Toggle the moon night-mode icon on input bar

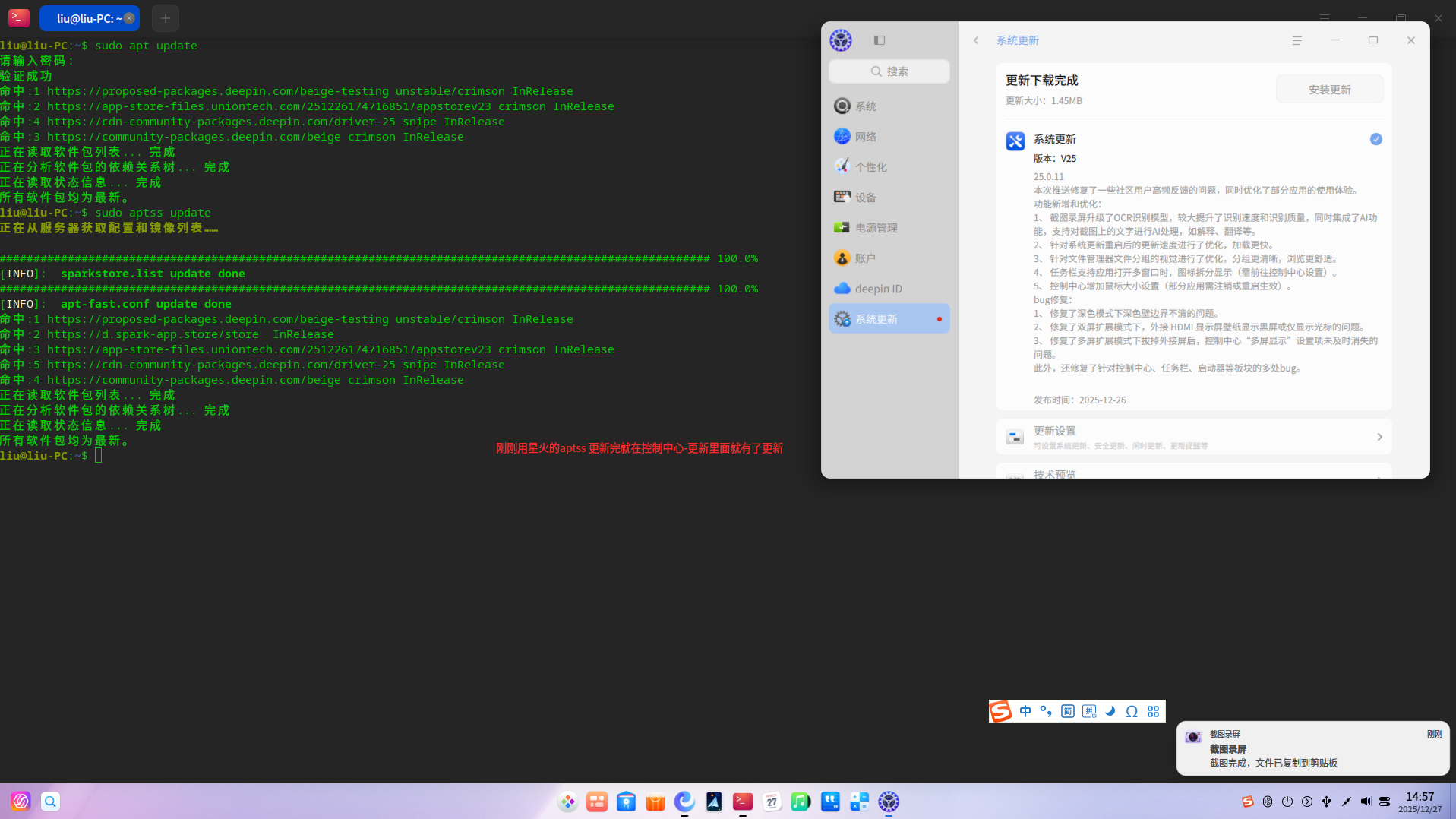1110,711
